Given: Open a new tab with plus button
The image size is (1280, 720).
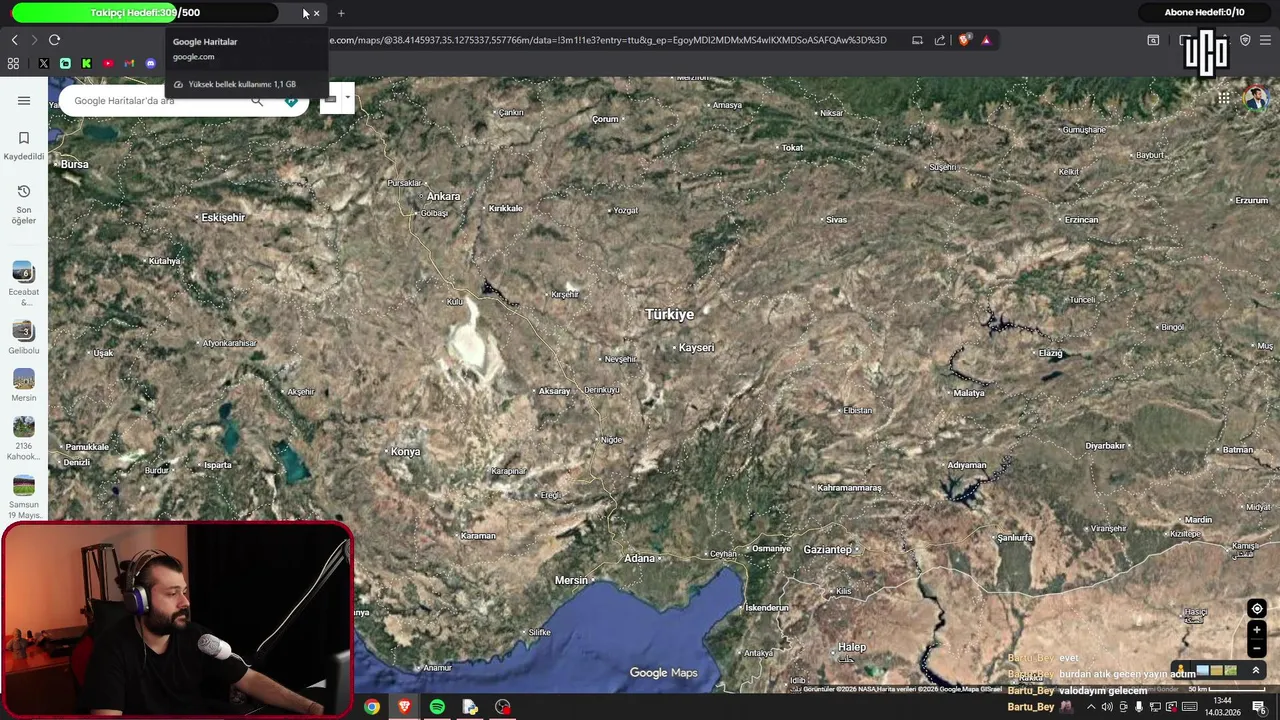Looking at the screenshot, I should click(341, 13).
